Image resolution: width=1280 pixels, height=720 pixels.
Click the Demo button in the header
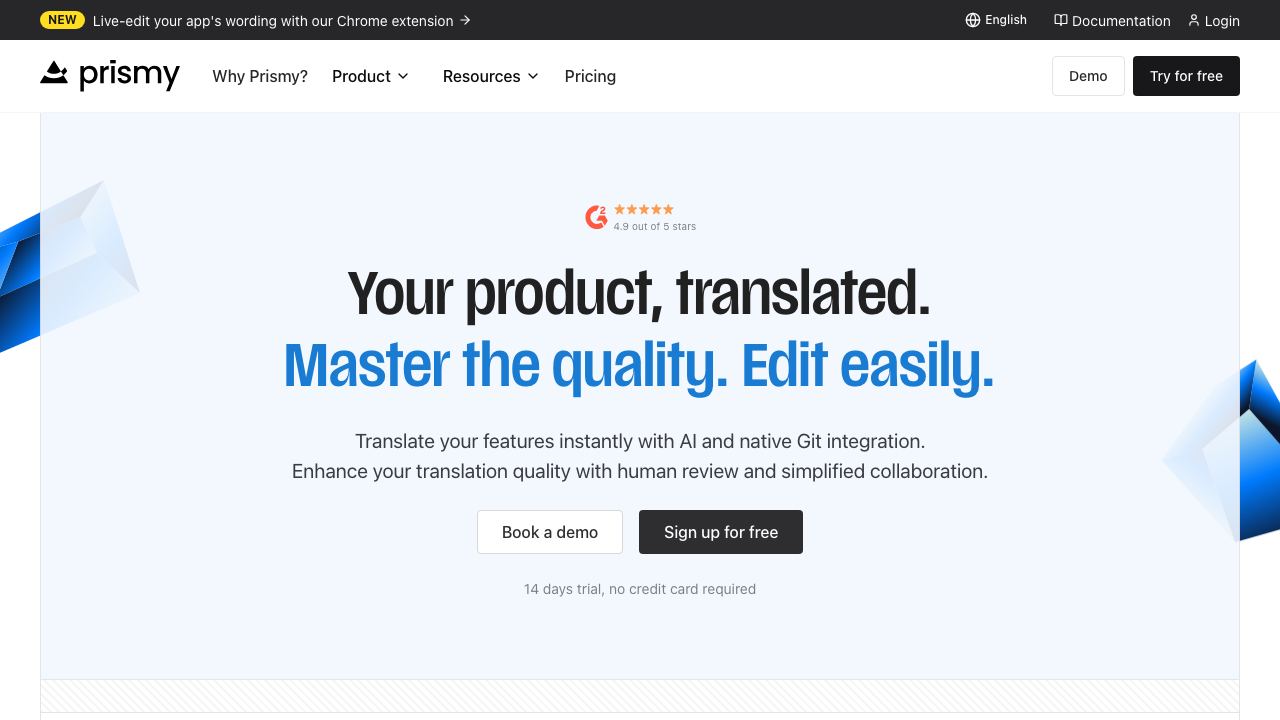click(1088, 76)
